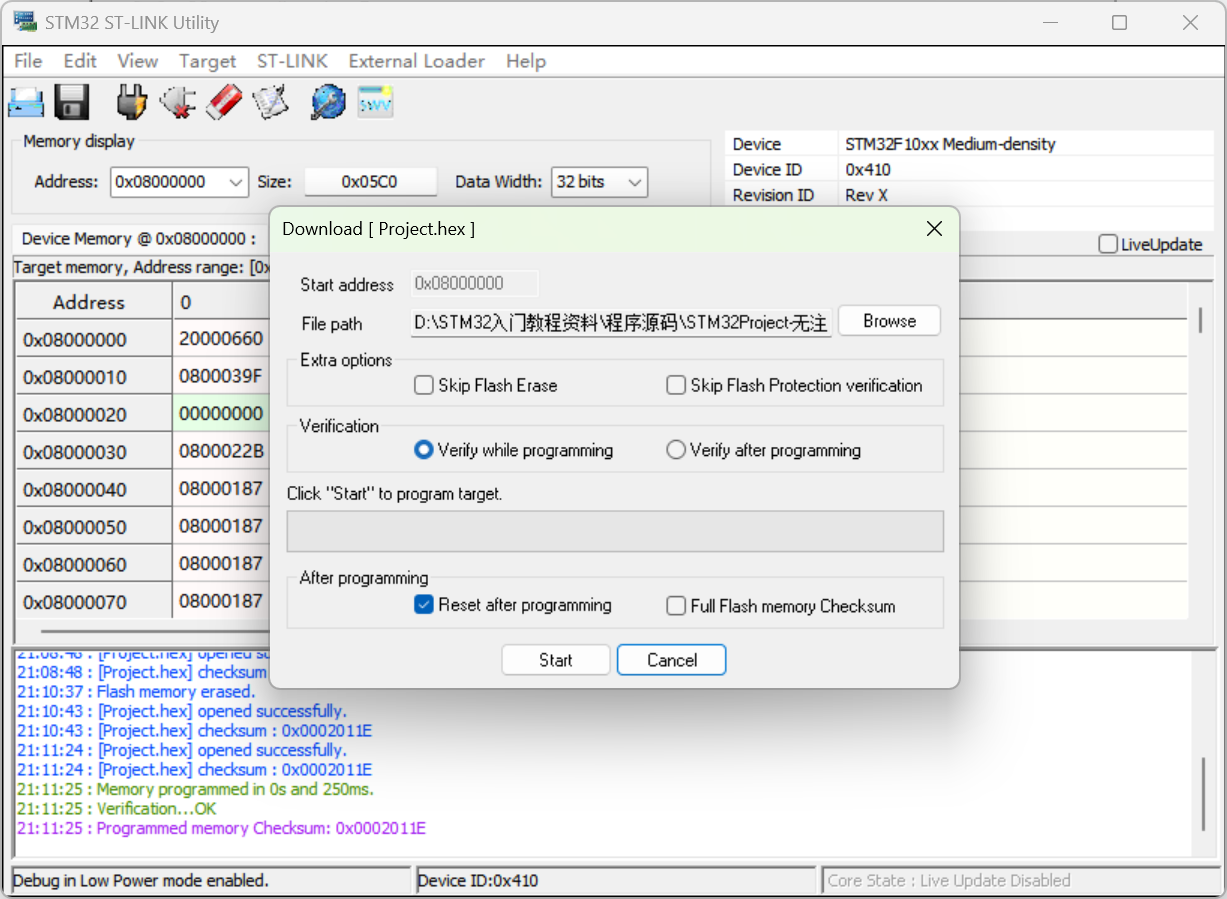The height and width of the screenshot is (899, 1227).
Task: Open the View menu
Action: point(137,61)
